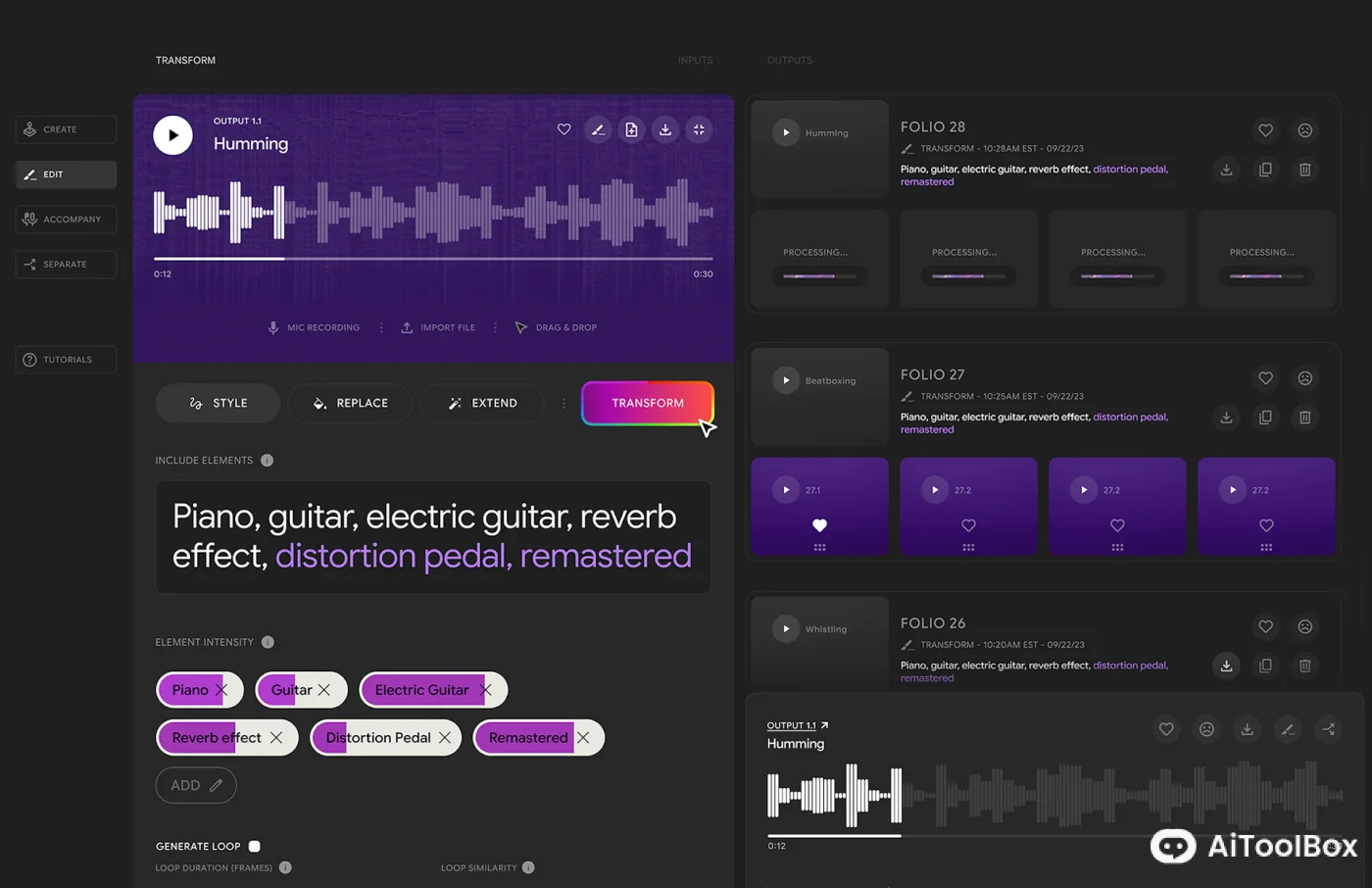This screenshot has height=888, width=1372.
Task: Click the download icon in Humming header
Action: coord(665,129)
